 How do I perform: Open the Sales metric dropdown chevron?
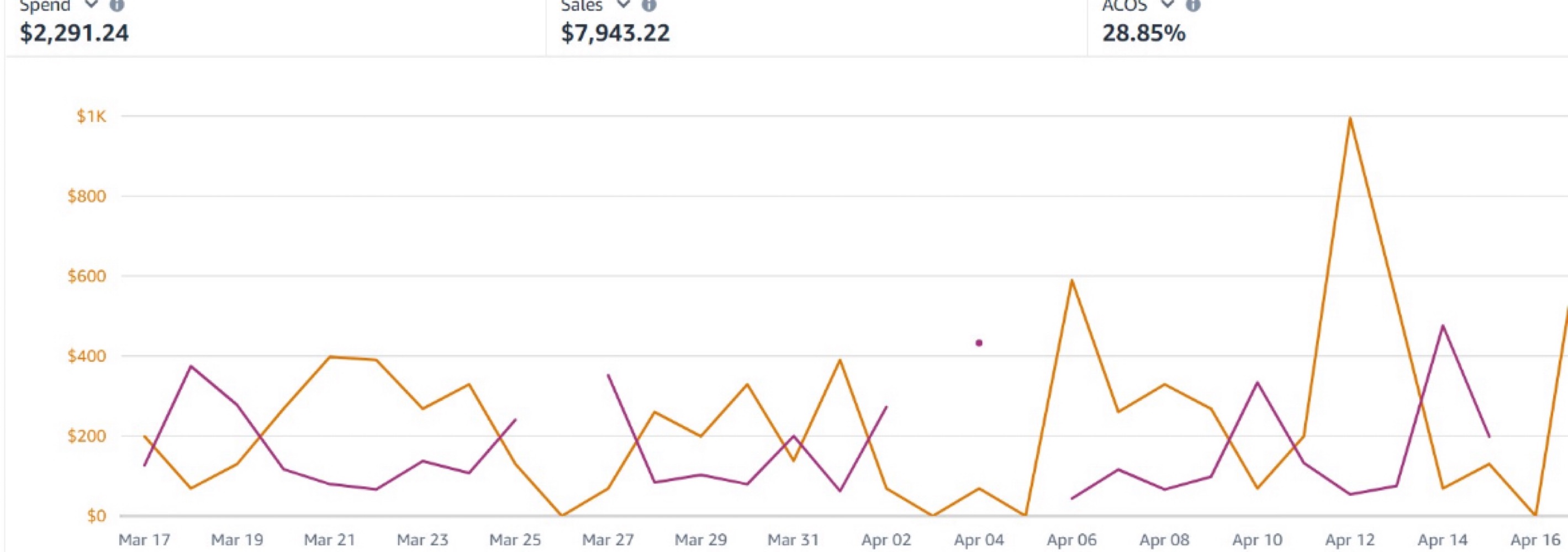coord(622,4)
